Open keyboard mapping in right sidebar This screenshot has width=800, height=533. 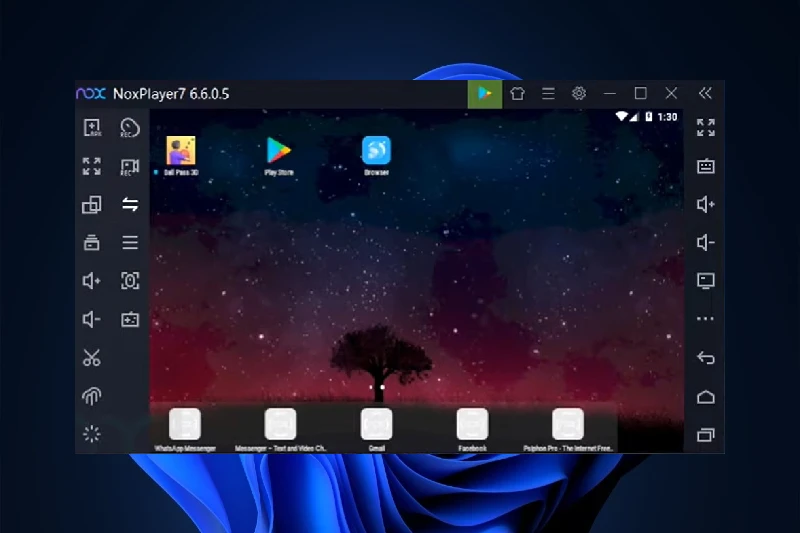coord(706,167)
